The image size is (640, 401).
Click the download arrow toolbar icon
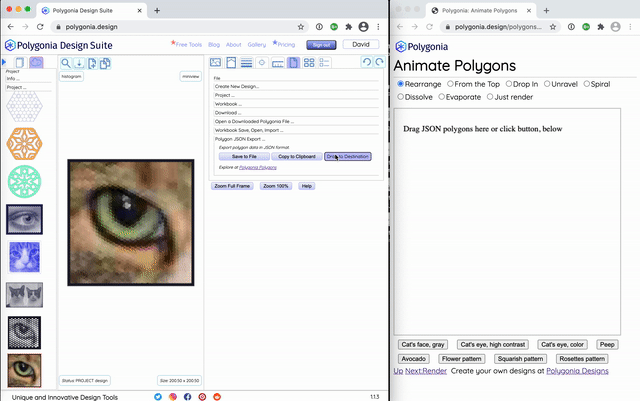[79, 63]
